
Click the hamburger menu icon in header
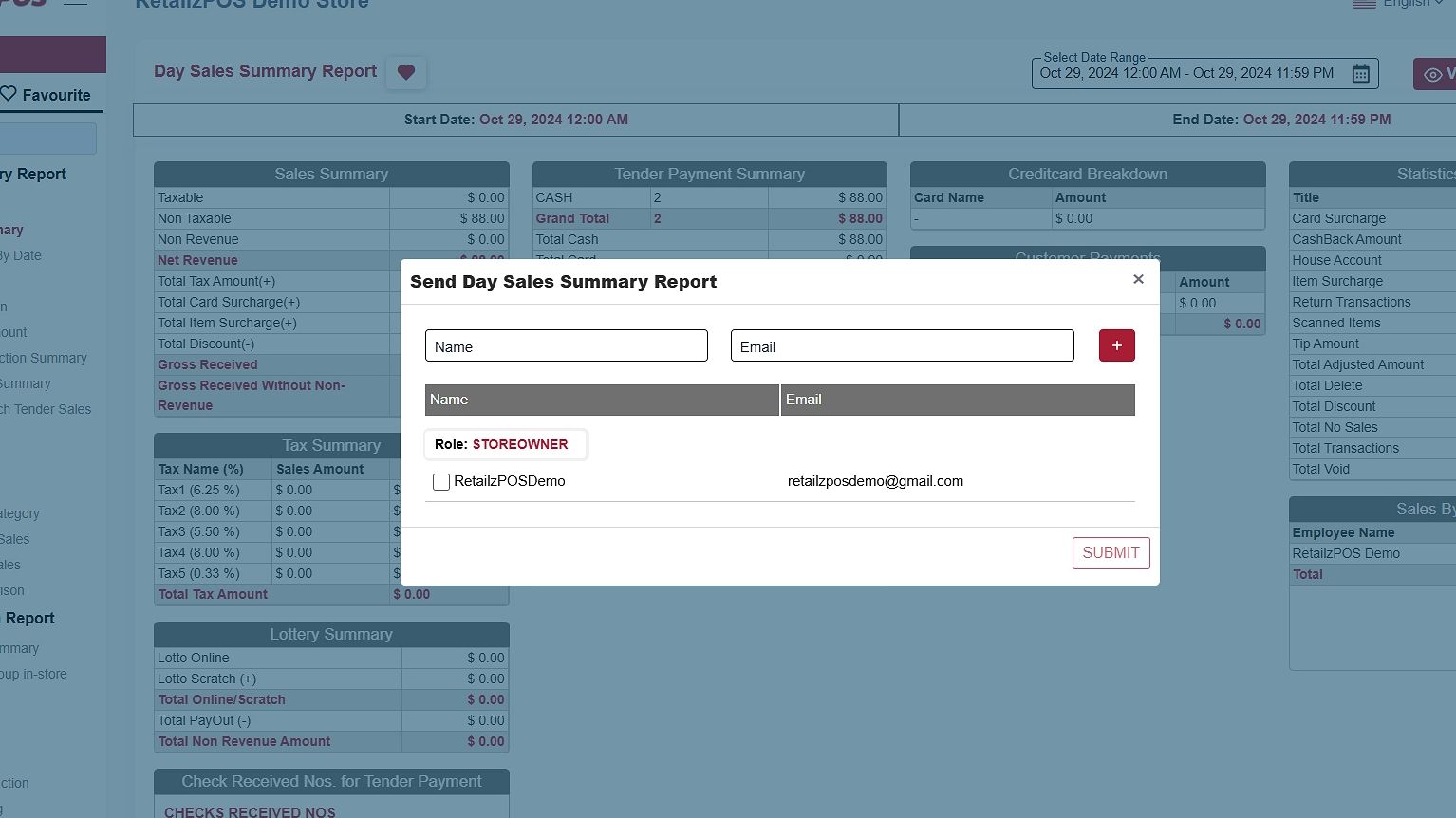[75, 3]
